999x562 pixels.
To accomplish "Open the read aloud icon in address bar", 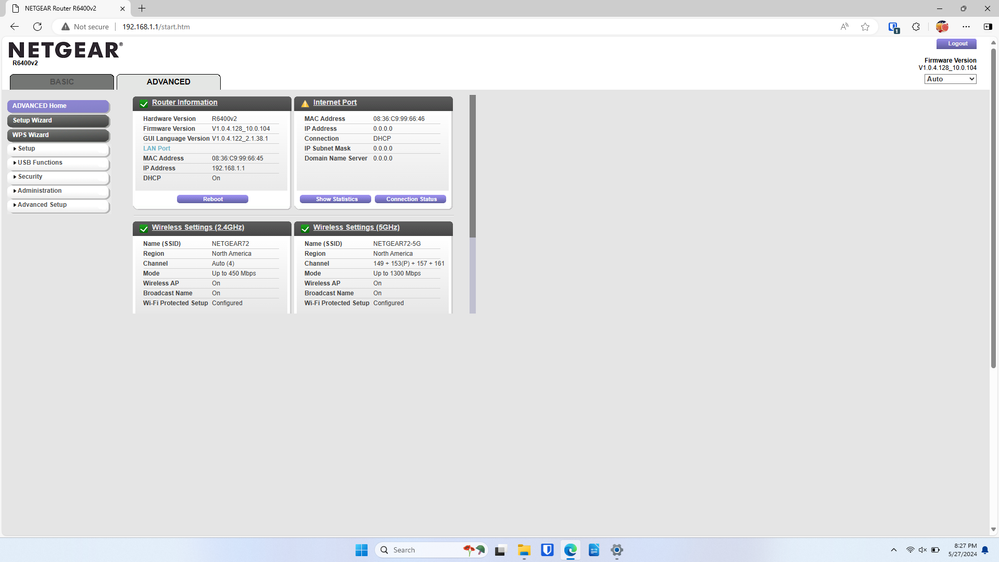I will (844, 27).
